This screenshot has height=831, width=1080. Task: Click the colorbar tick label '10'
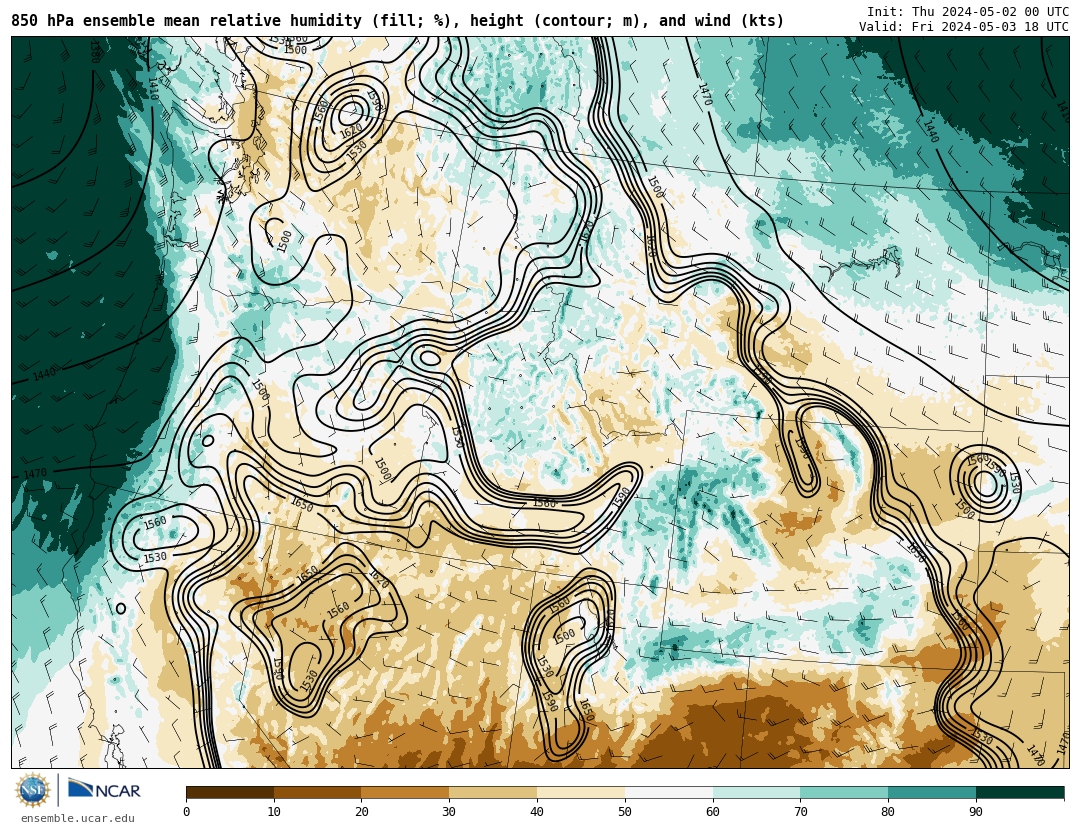click(274, 812)
